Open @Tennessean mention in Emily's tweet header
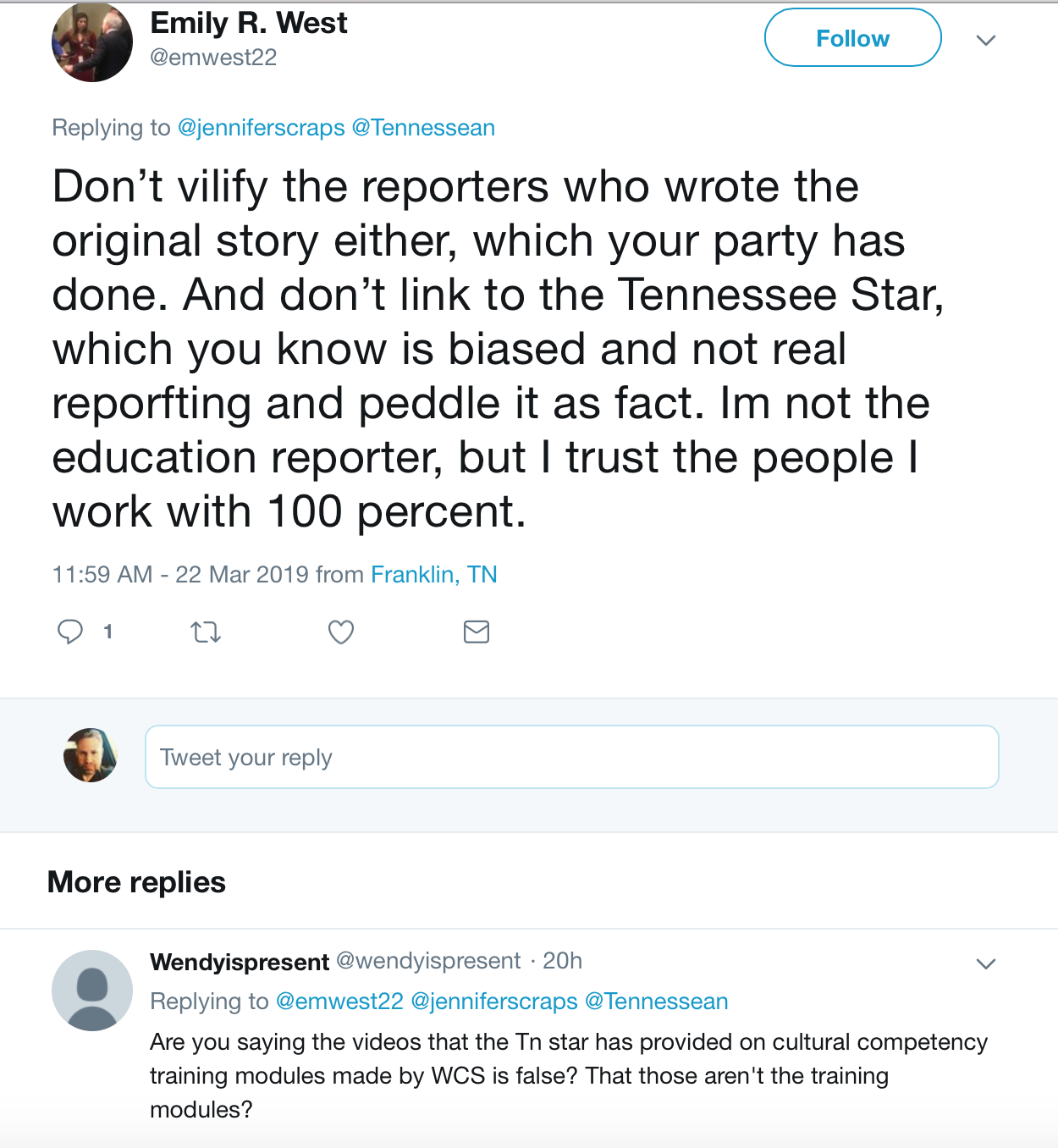 (x=423, y=128)
